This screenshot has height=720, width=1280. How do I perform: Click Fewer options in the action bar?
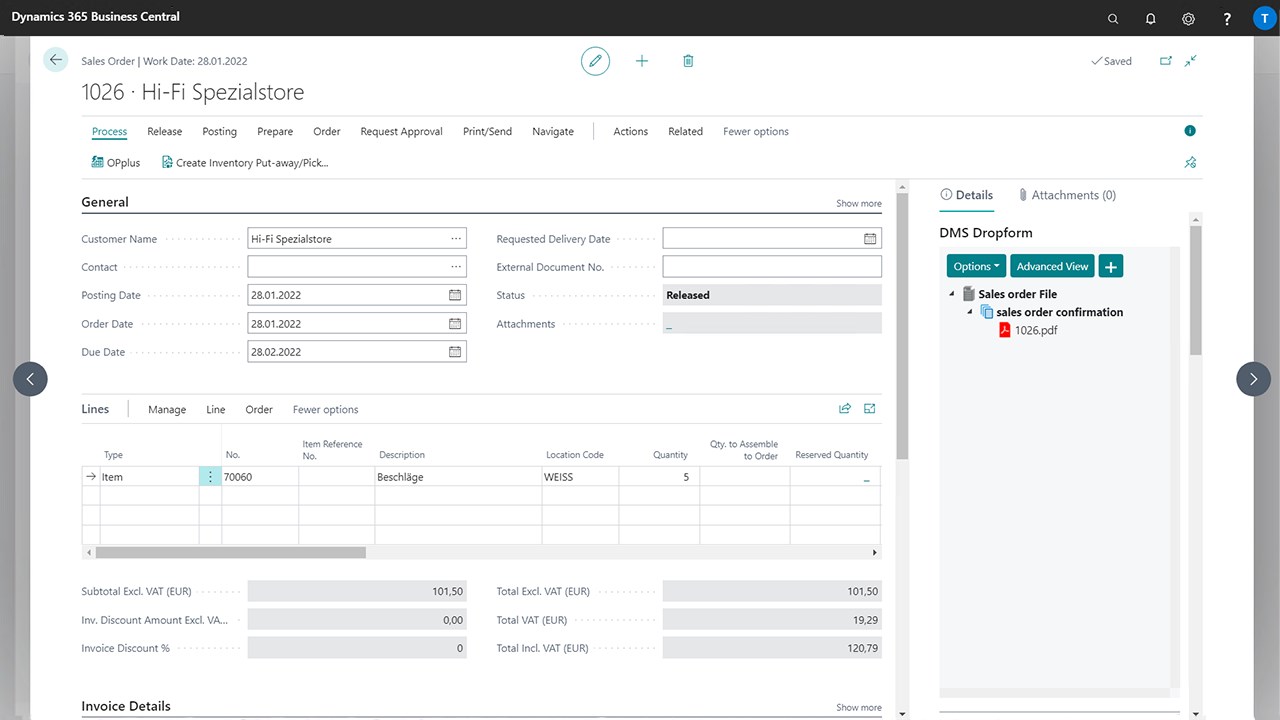(756, 131)
